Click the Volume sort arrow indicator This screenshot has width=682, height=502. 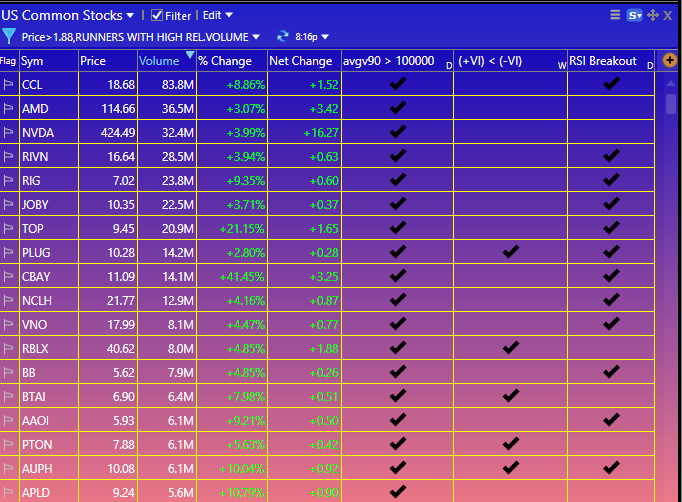[190, 54]
